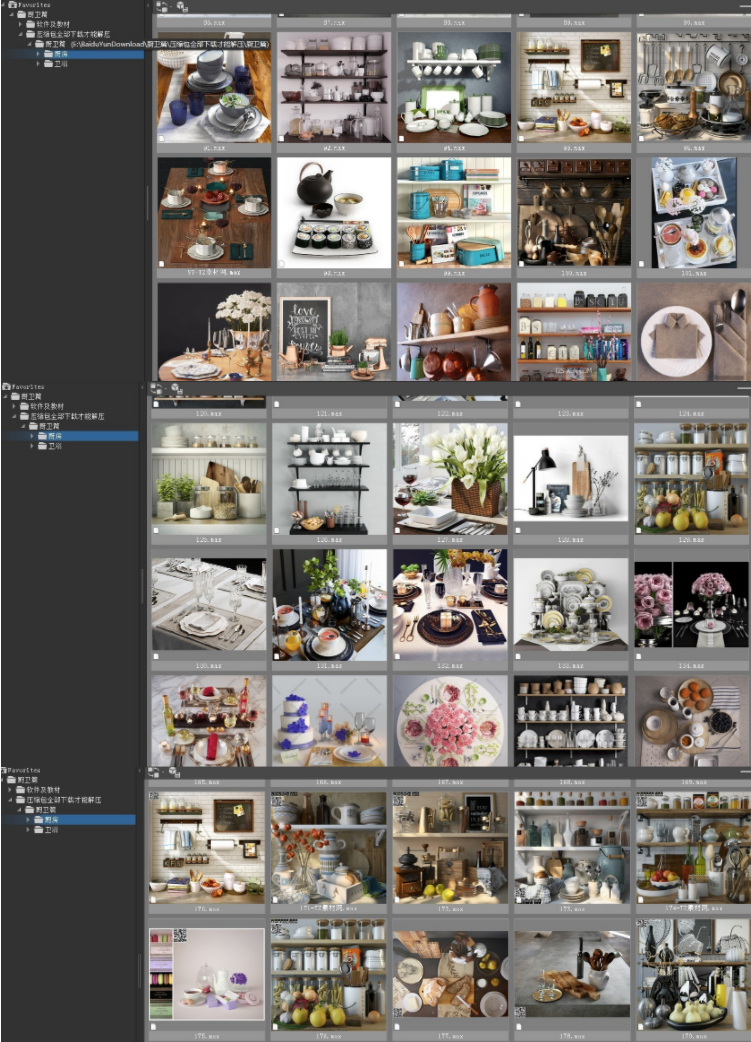
Task: Click the Favorites icon in the top panel tree
Action: [x=12, y=5]
